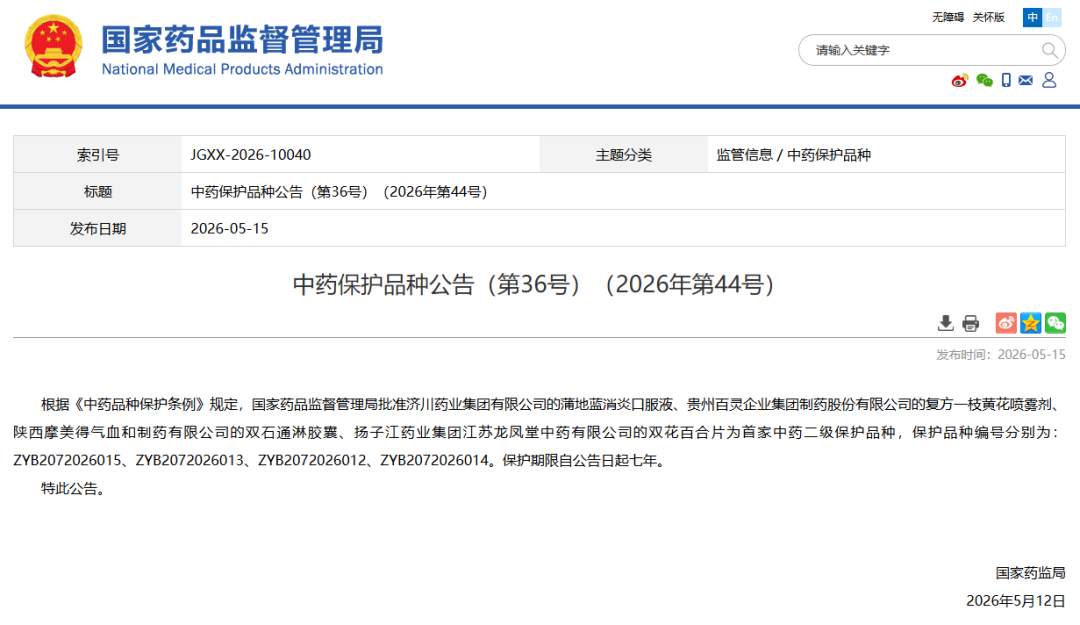The image size is (1080, 625).
Task: Click 国家药品监督管理局 site title
Action: click(x=242, y=40)
